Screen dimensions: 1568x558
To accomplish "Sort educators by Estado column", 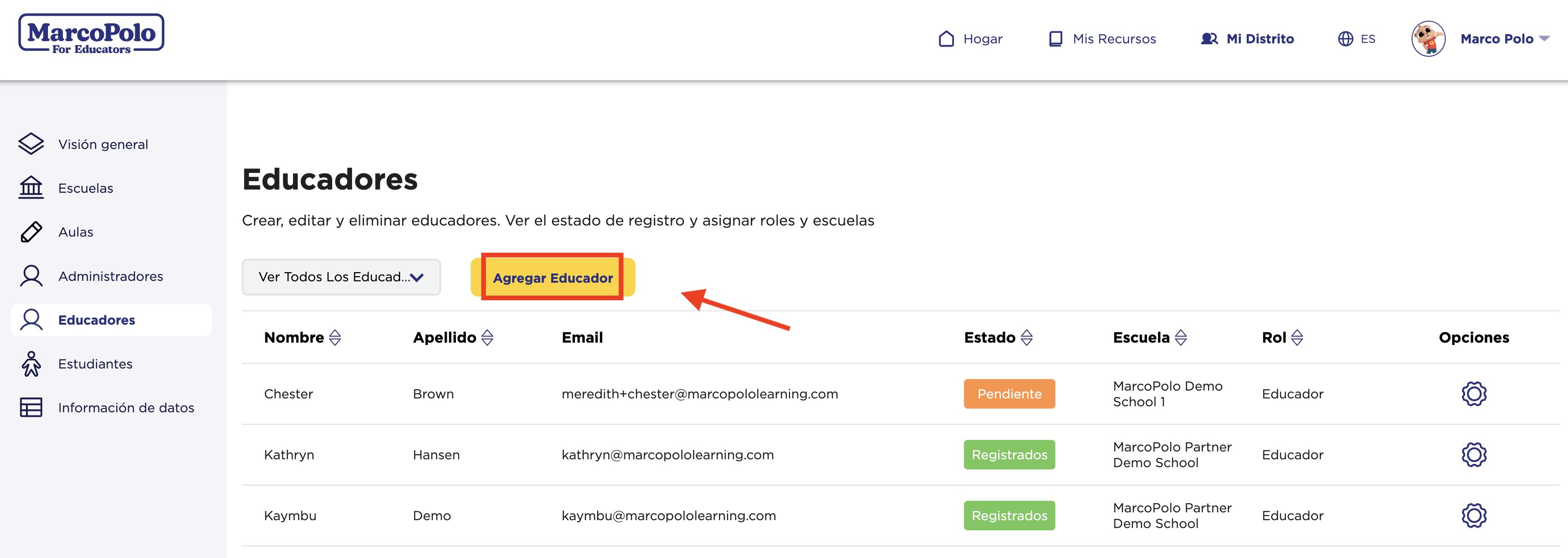I will pyautogui.click(x=1026, y=338).
